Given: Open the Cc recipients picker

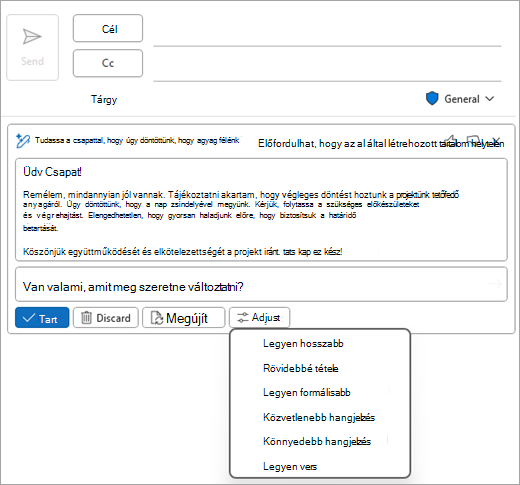Looking at the screenshot, I should tap(108, 63).
